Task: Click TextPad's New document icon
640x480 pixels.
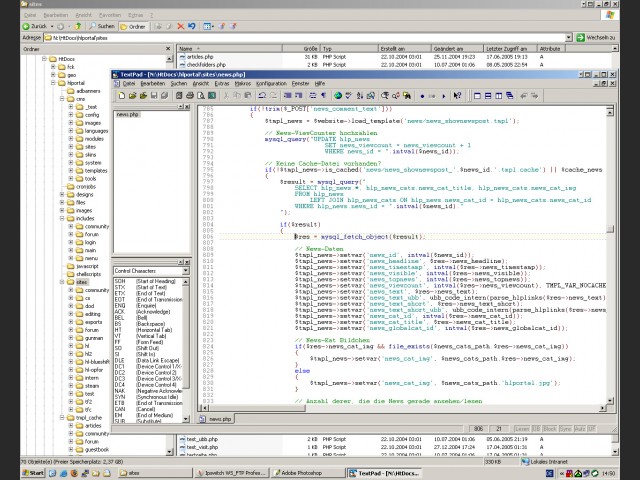Action: [121, 96]
